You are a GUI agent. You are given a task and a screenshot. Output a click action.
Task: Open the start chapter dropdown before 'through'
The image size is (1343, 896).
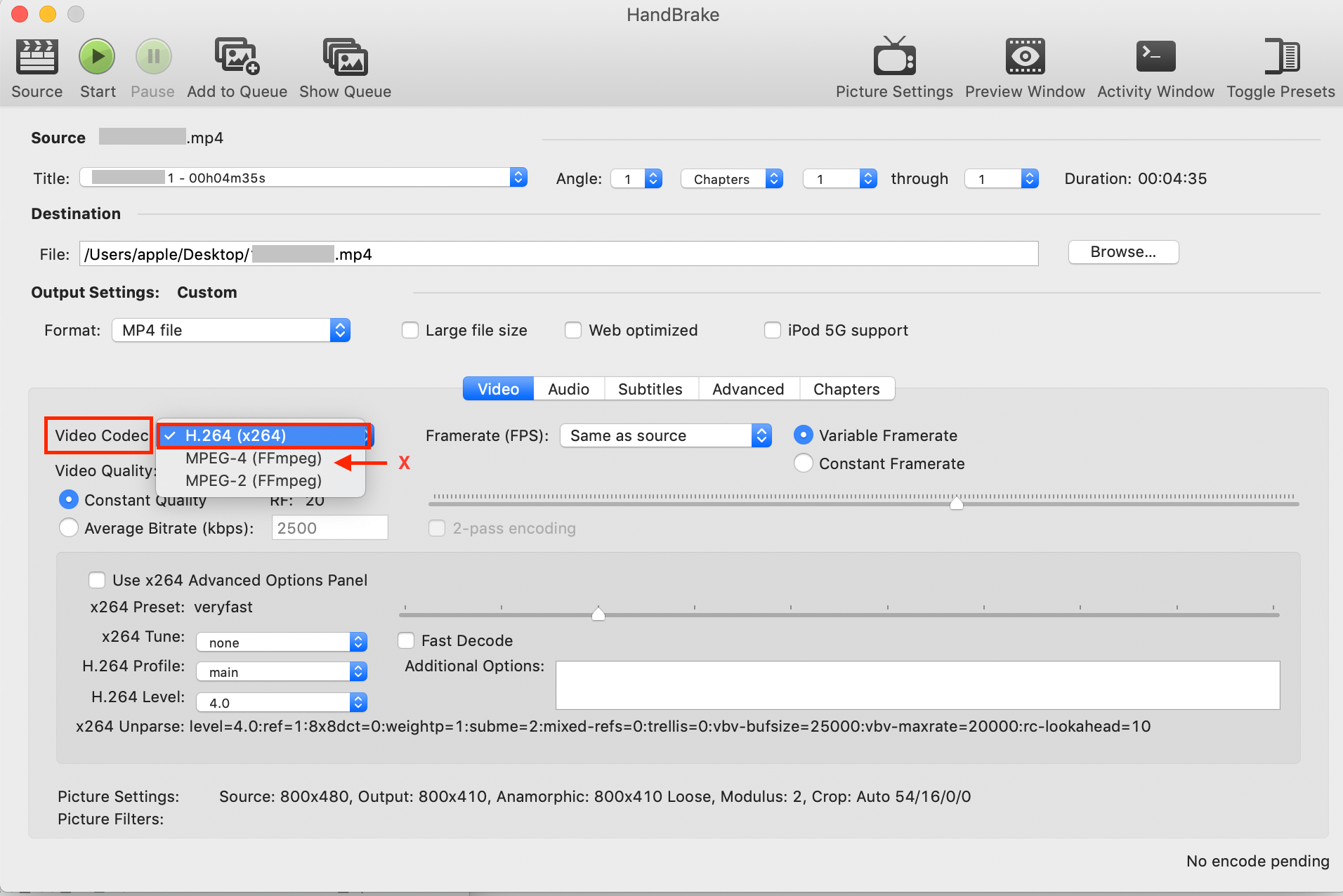[x=839, y=178]
